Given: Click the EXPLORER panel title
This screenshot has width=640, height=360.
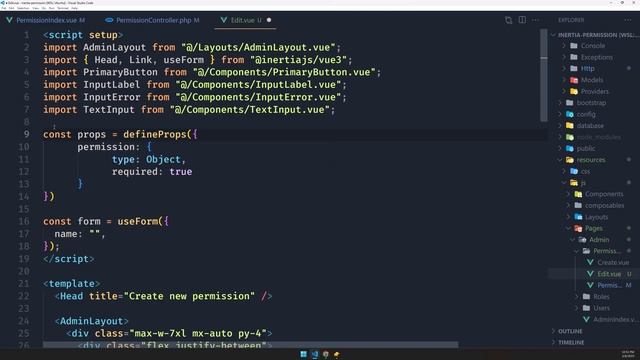Looking at the screenshot, I should (571, 20).
